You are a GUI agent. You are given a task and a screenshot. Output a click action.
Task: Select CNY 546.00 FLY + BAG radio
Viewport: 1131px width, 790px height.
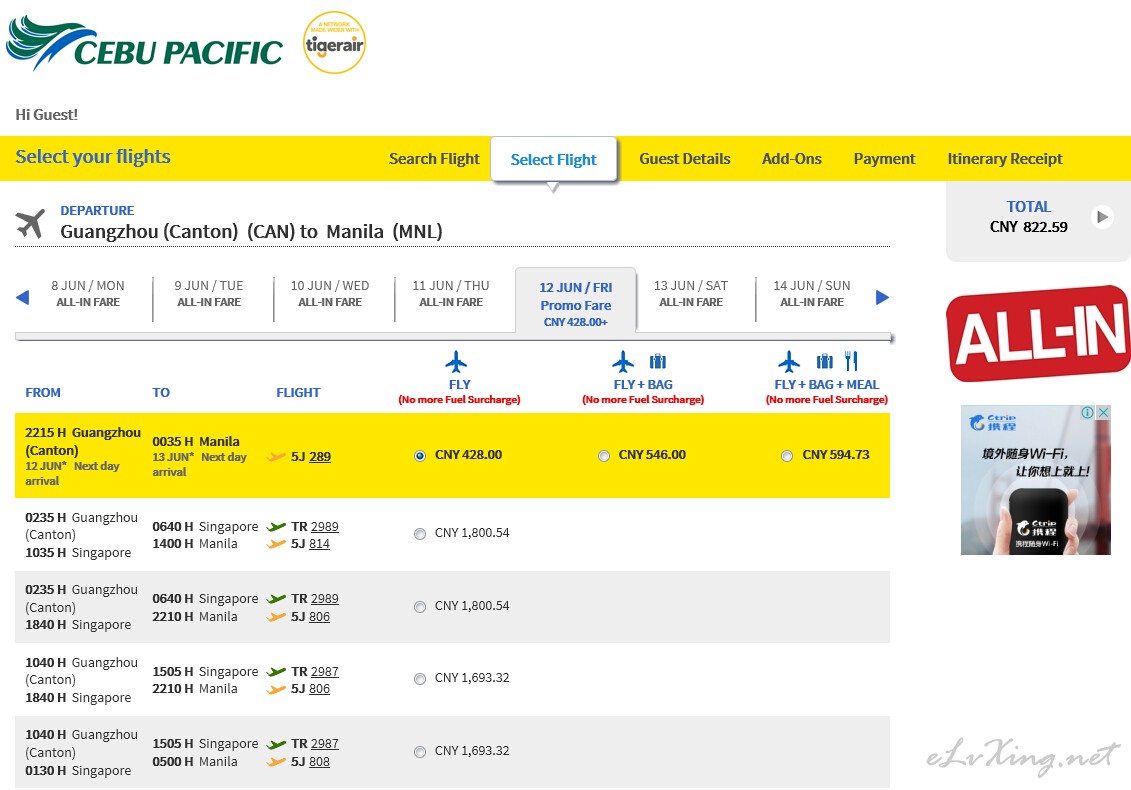click(604, 456)
